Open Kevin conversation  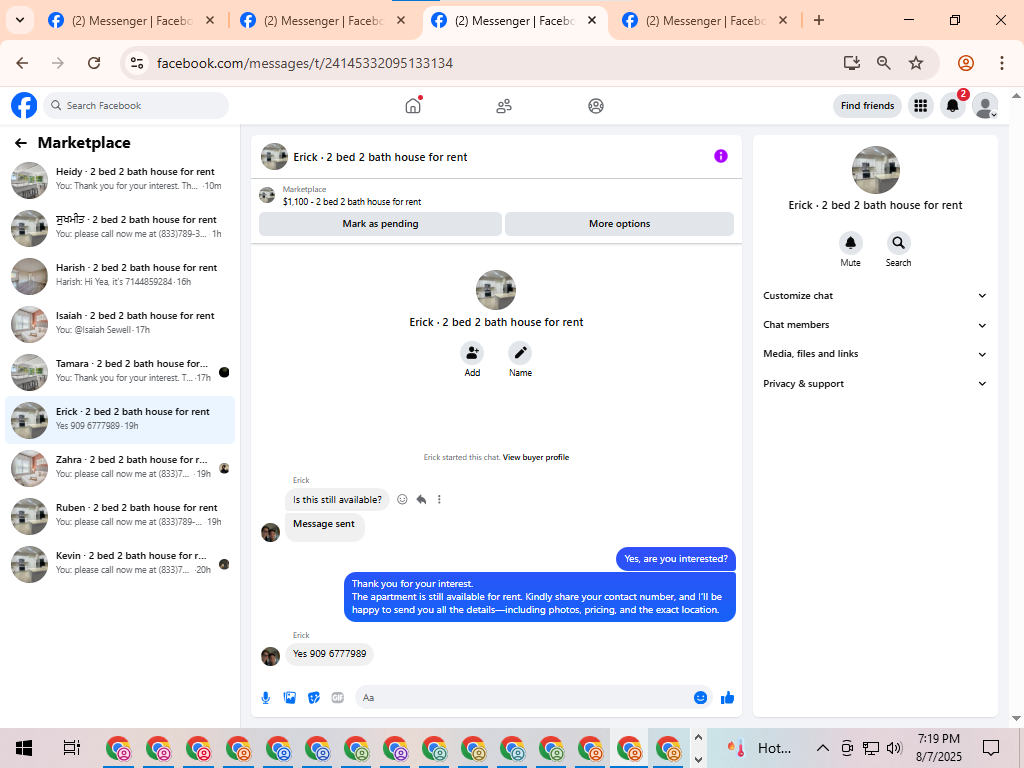coord(120,563)
